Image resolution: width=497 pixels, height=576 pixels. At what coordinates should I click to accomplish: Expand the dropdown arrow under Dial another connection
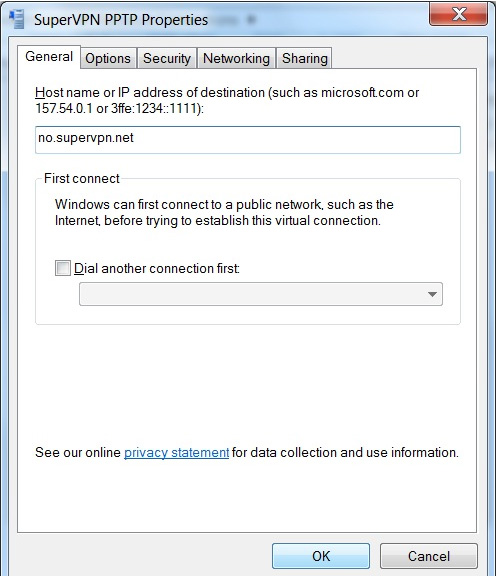[x=432, y=294]
